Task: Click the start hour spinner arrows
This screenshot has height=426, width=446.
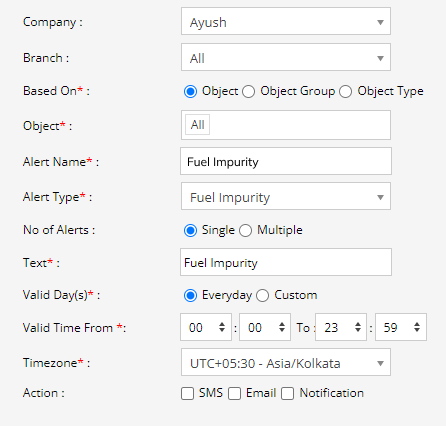Action: pos(222,327)
